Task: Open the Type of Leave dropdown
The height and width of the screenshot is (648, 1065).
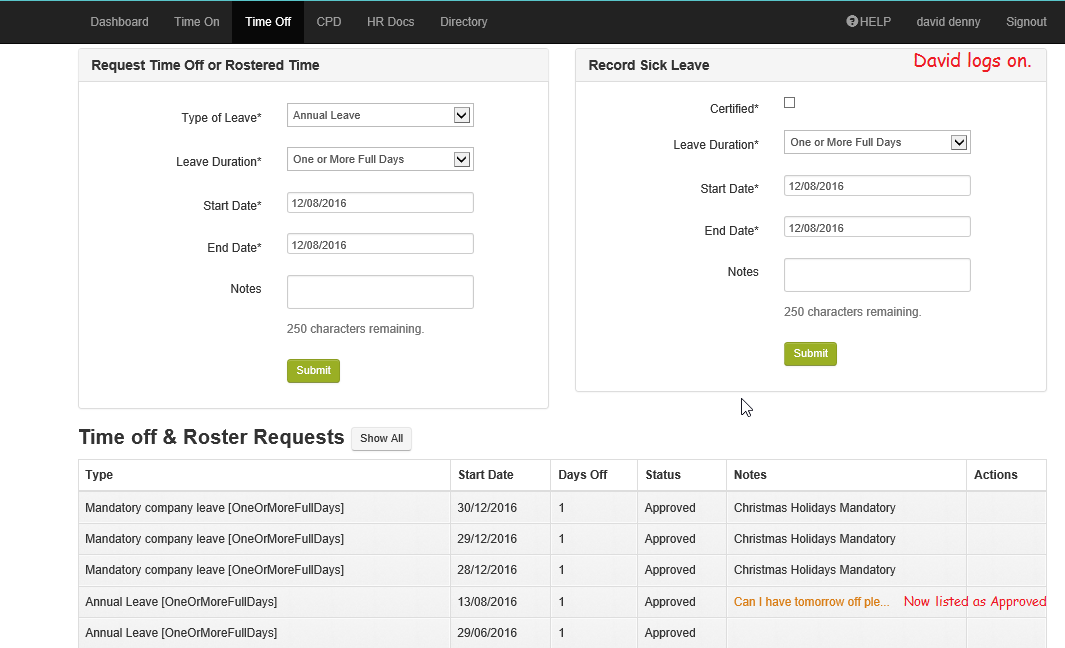Action: click(380, 115)
